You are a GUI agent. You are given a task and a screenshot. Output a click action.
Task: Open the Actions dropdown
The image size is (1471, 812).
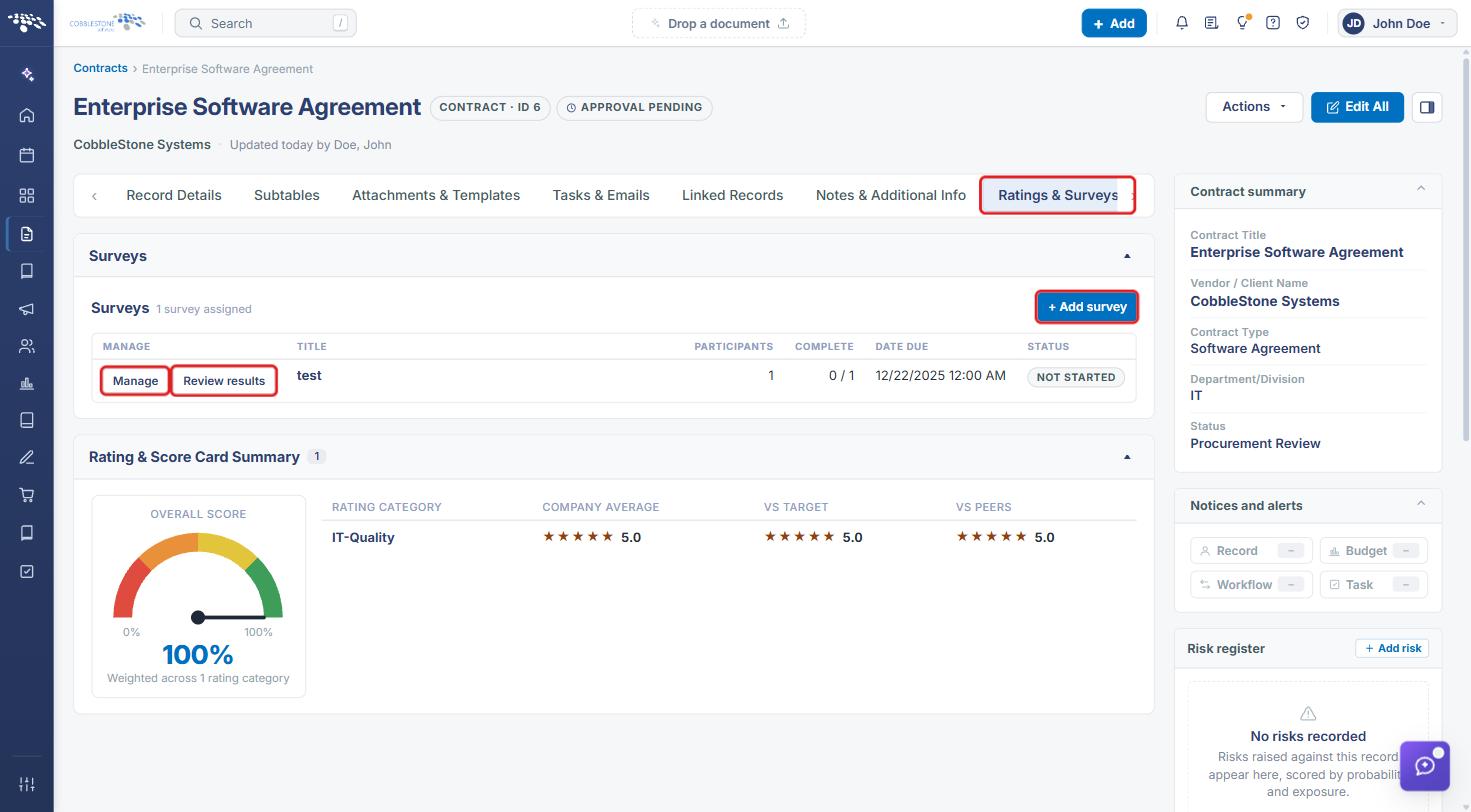point(1254,107)
